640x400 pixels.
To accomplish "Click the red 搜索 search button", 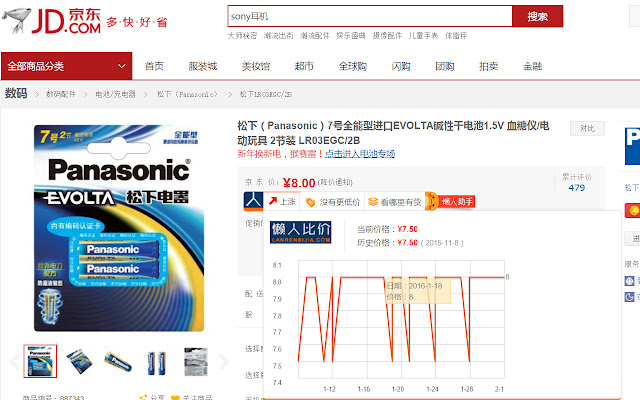I will (x=538, y=16).
